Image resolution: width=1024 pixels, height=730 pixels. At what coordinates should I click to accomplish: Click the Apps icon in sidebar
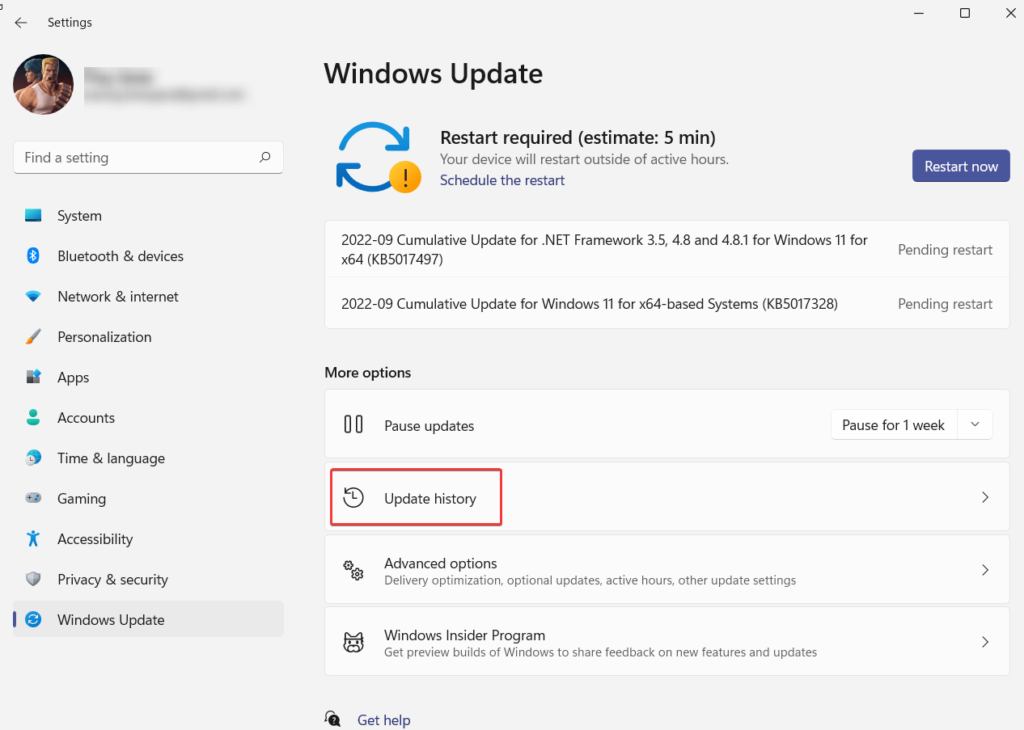[33, 377]
